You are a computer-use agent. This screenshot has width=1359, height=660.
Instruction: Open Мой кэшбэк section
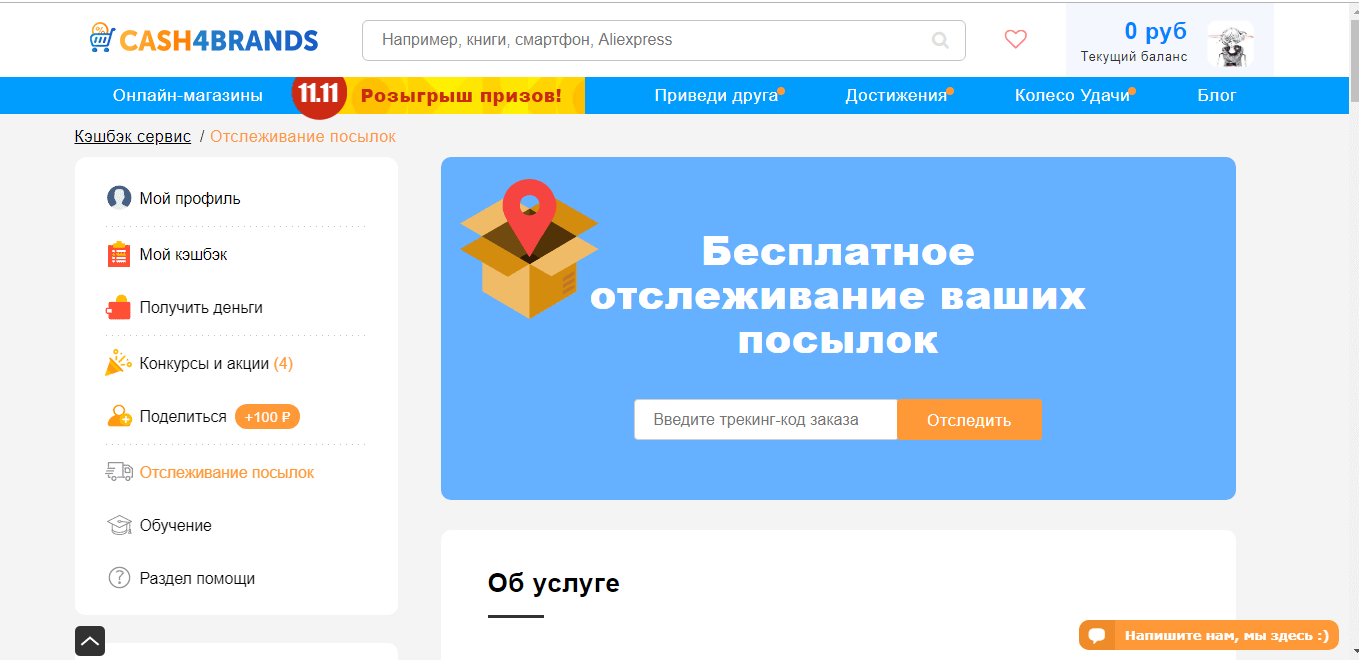pyautogui.click(x=183, y=254)
